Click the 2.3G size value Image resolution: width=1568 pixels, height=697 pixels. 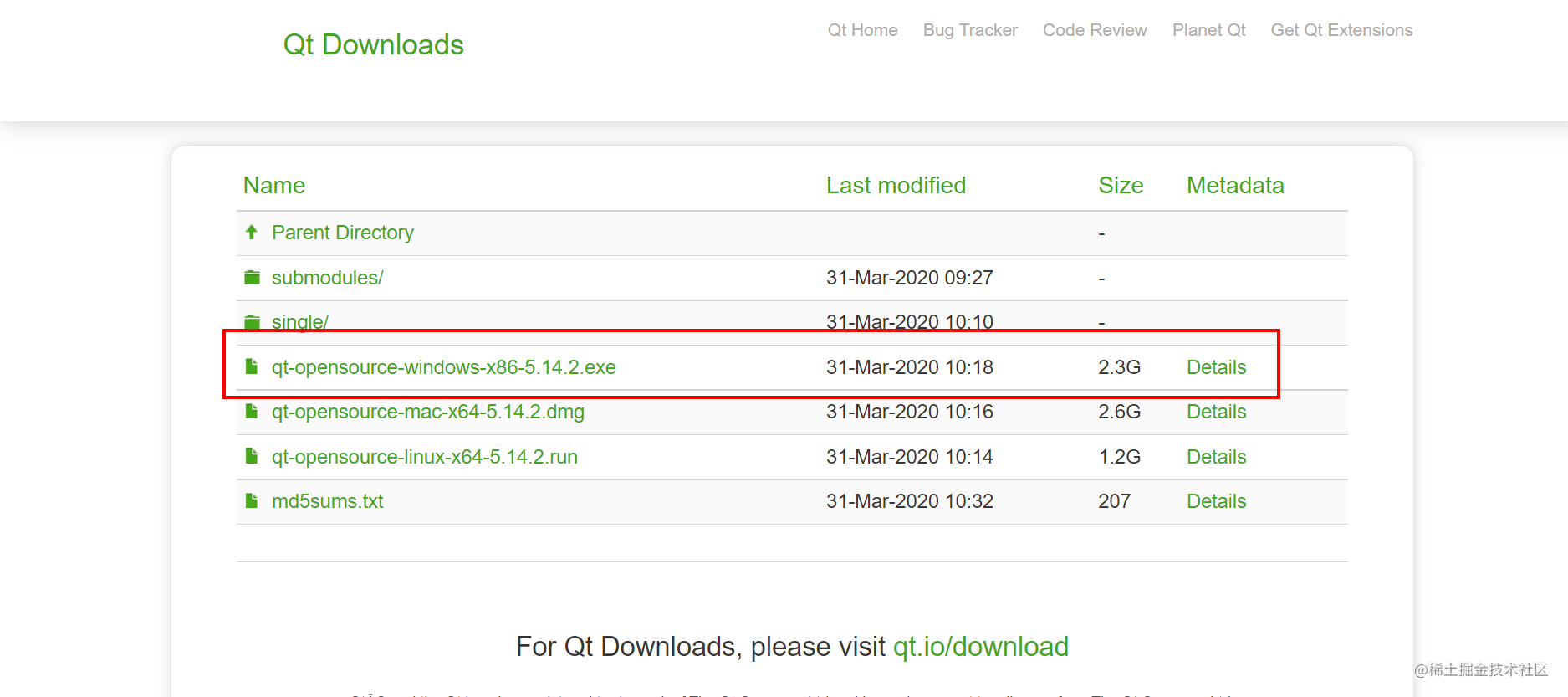1119,367
